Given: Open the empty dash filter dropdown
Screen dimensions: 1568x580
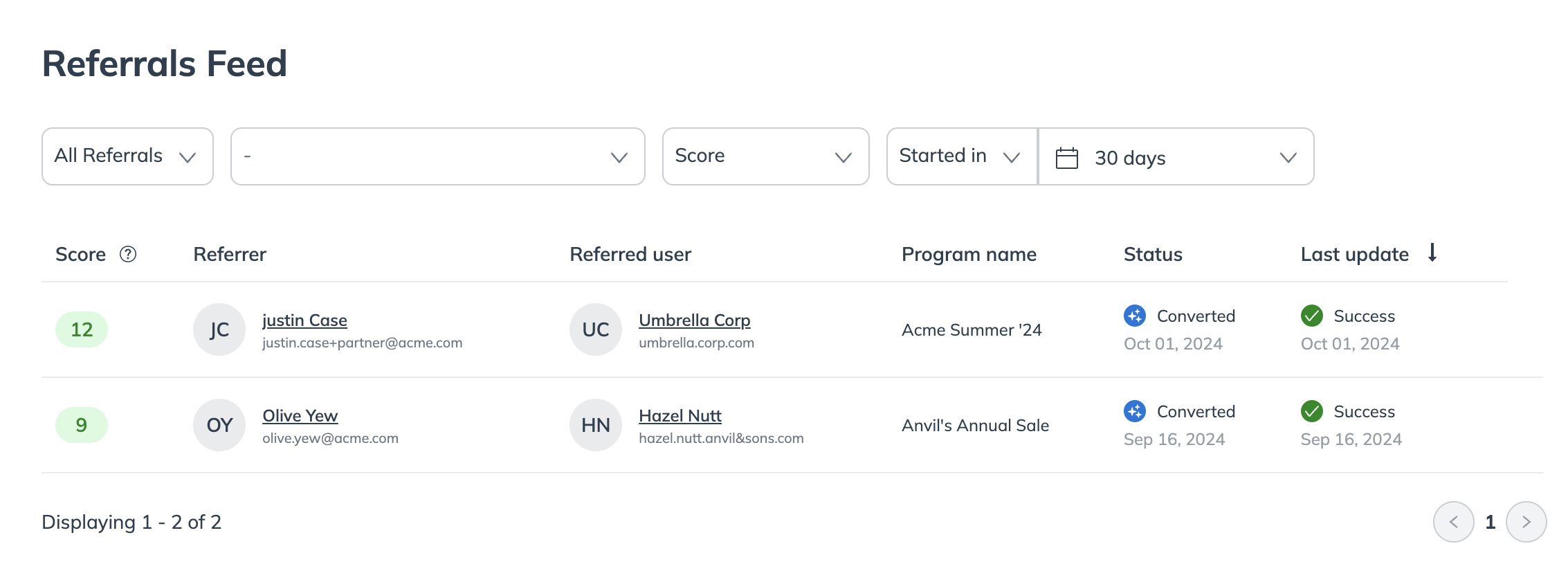Looking at the screenshot, I should point(437,156).
